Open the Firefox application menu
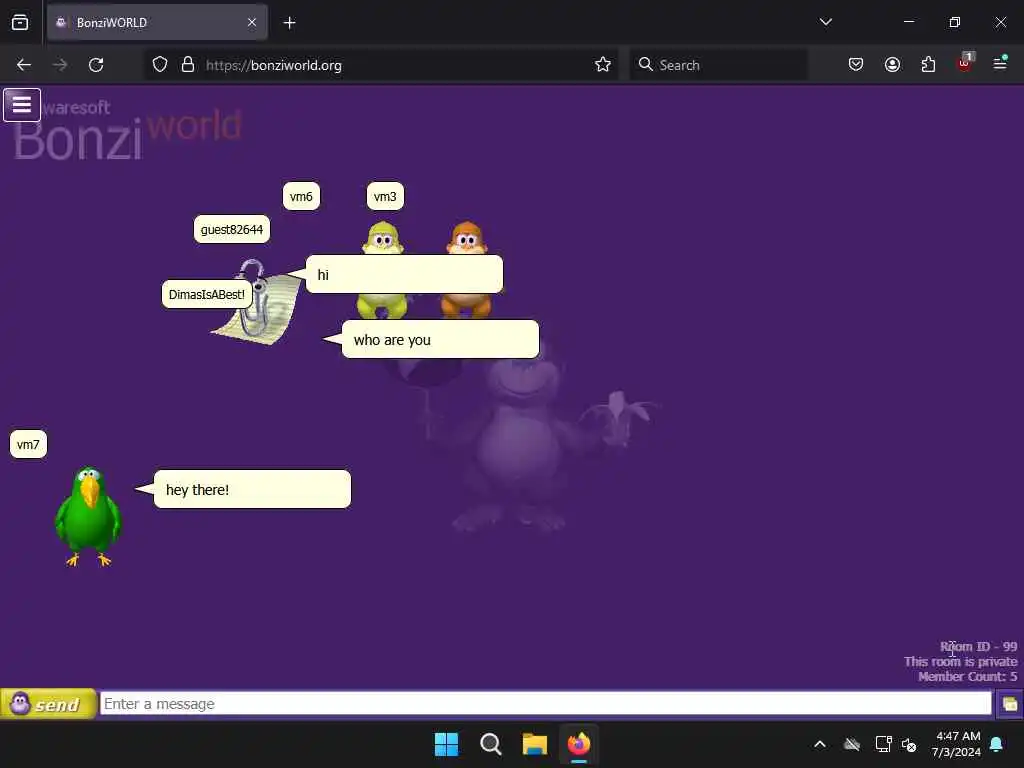The width and height of the screenshot is (1024, 768). (x=1000, y=63)
